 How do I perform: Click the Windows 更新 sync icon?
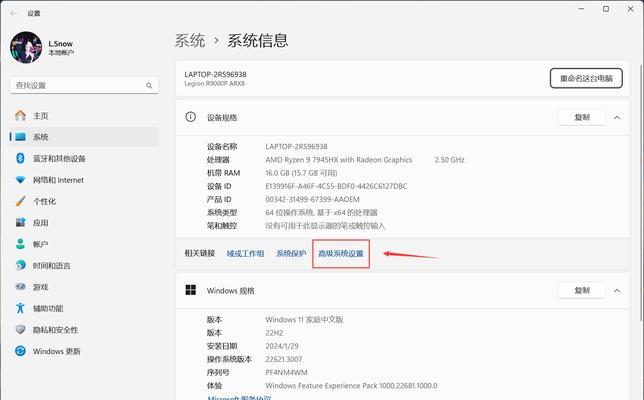(20, 351)
